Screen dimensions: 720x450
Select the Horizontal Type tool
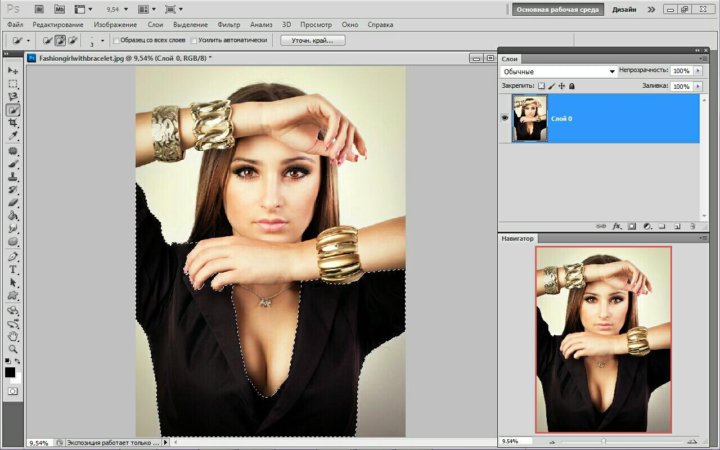[x=13, y=270]
